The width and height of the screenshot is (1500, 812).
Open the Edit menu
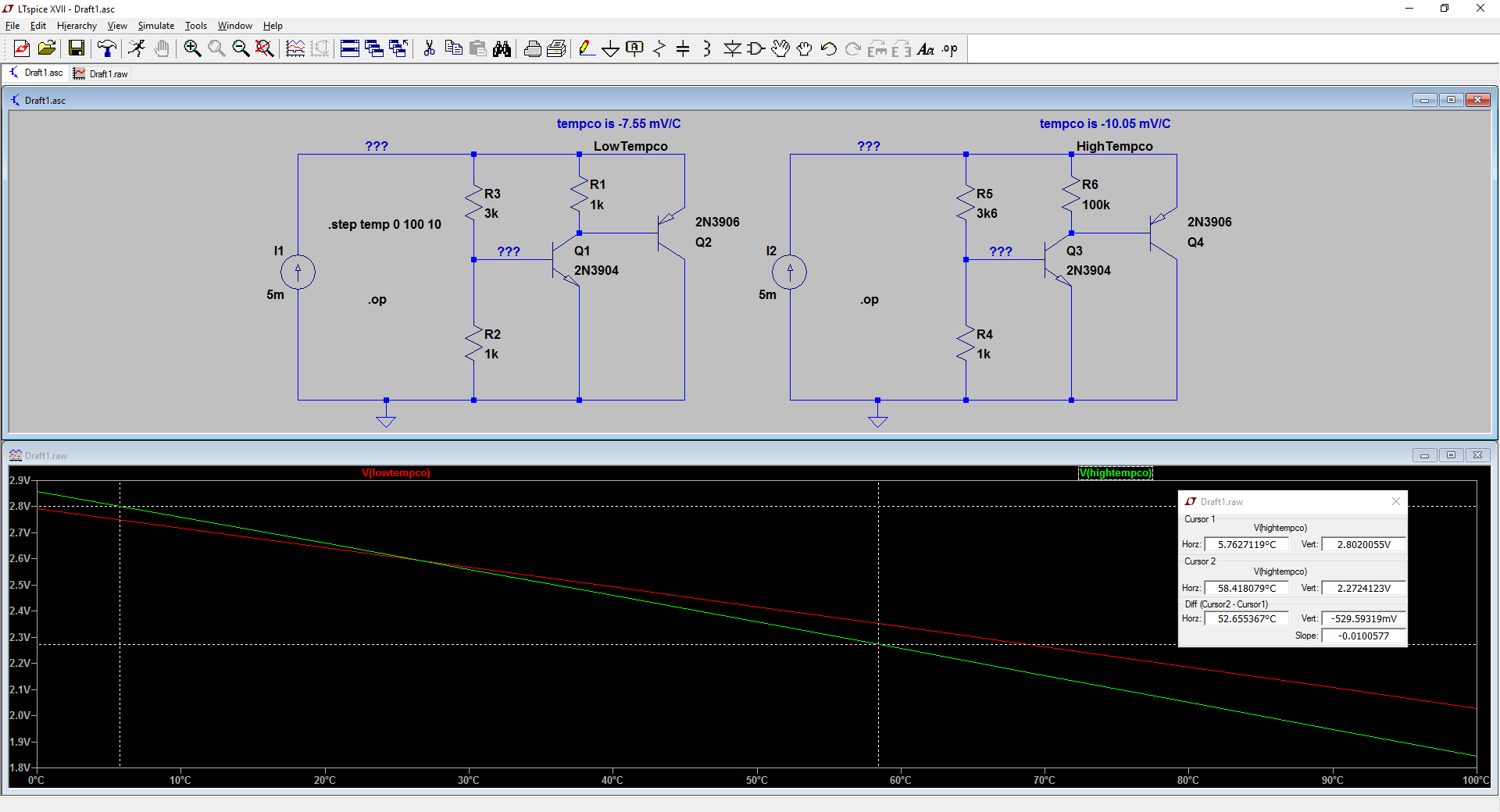(x=38, y=26)
